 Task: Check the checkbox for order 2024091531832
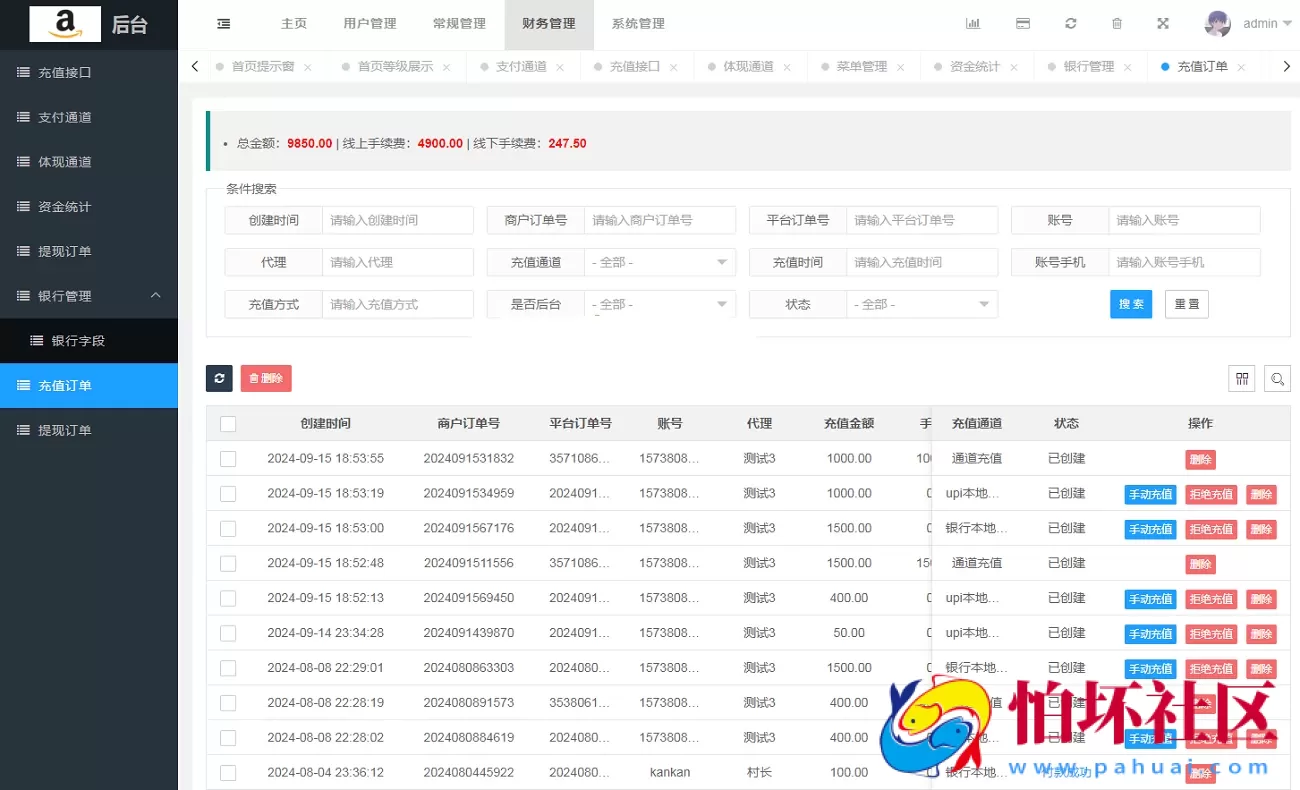coord(227,458)
